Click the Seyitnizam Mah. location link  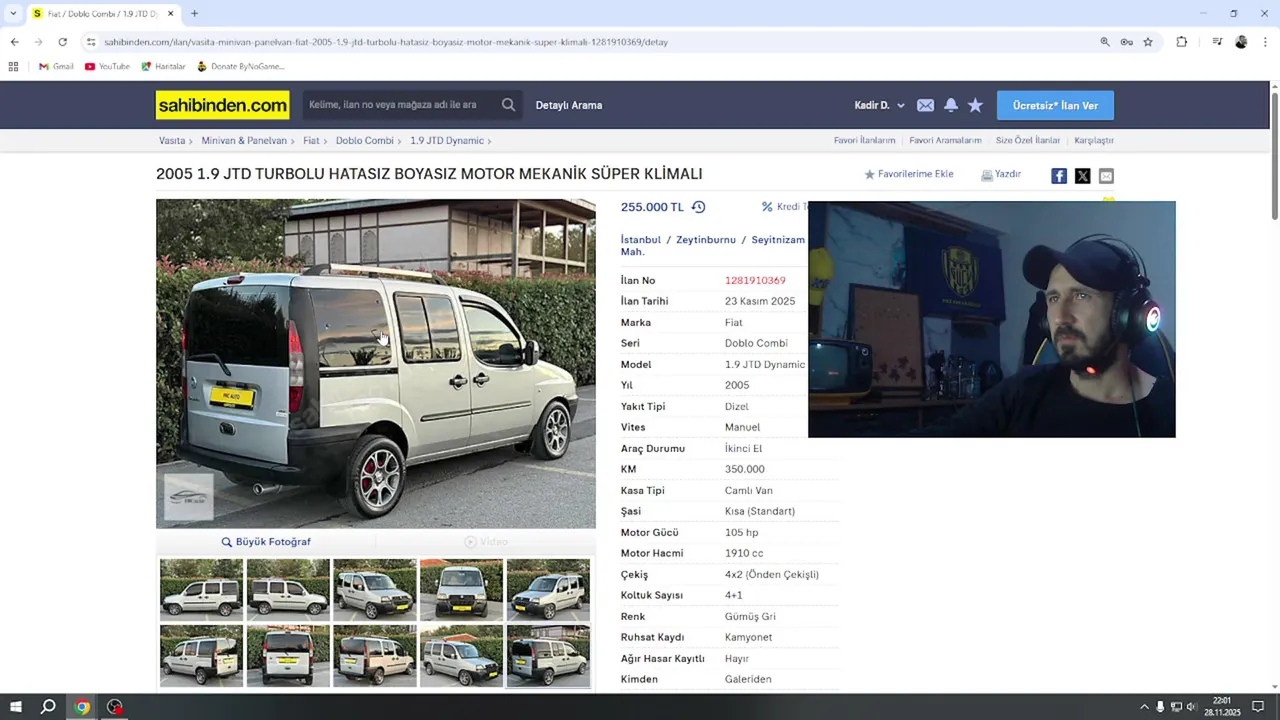click(713, 246)
